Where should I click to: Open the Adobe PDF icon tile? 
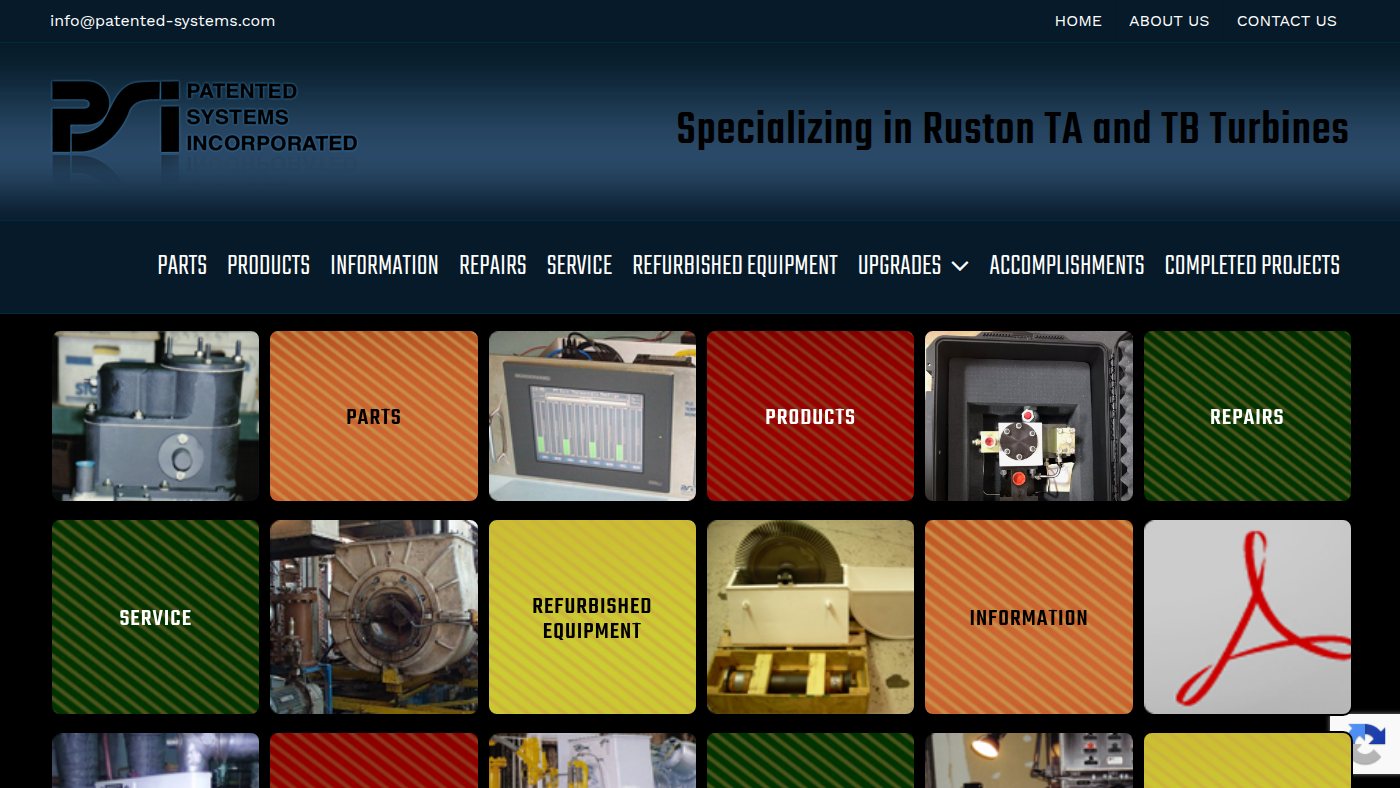(1247, 617)
